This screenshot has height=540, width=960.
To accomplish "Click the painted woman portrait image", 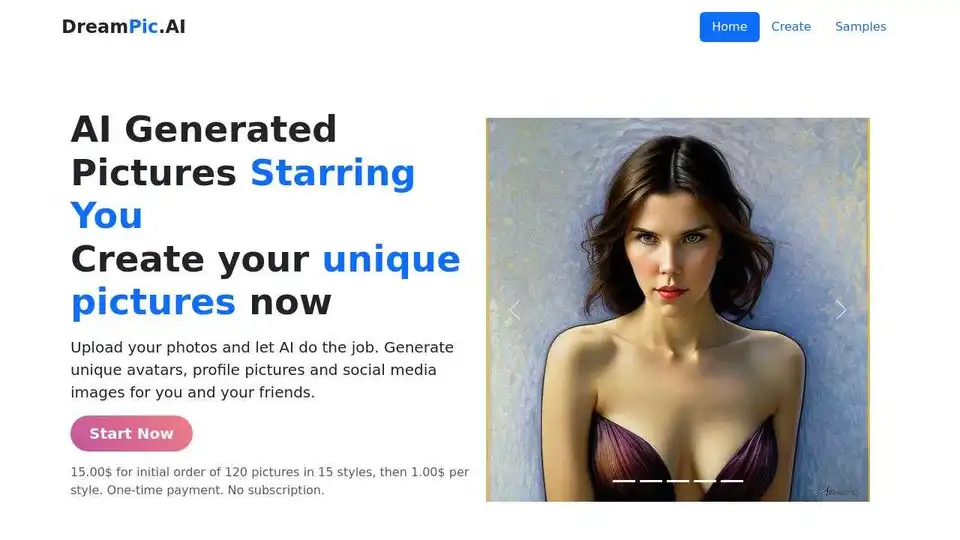I will click(x=678, y=310).
